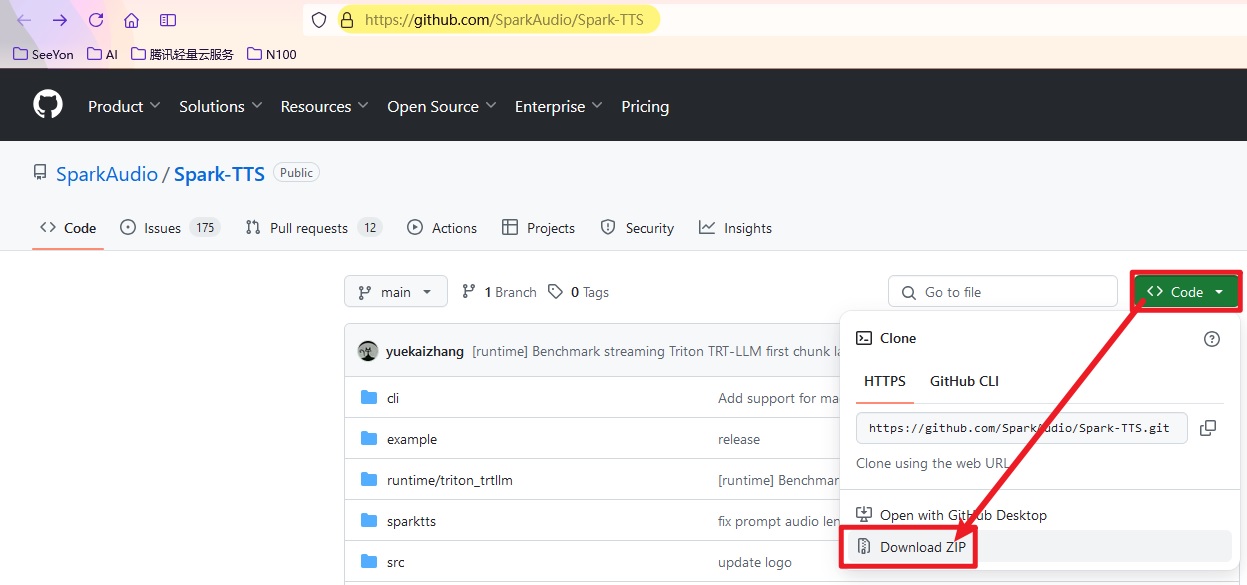
Task: Click the repository icon beside SparkAudio
Action: click(40, 173)
